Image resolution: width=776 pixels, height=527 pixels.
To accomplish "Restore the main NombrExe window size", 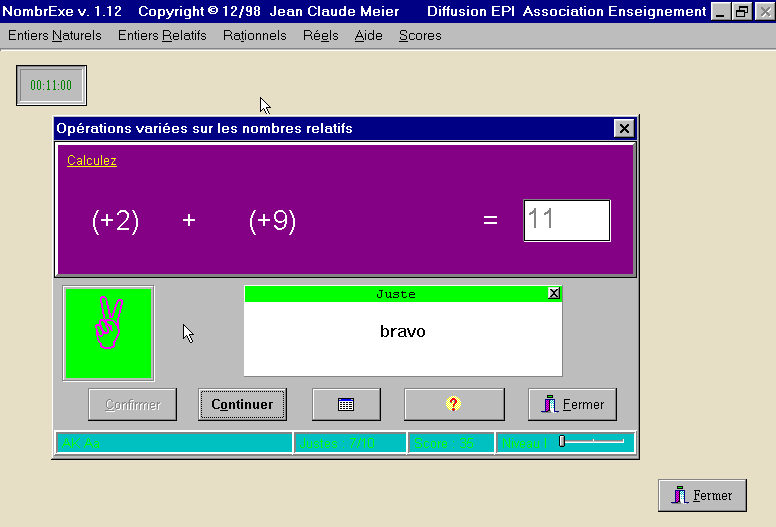I will [742, 11].
